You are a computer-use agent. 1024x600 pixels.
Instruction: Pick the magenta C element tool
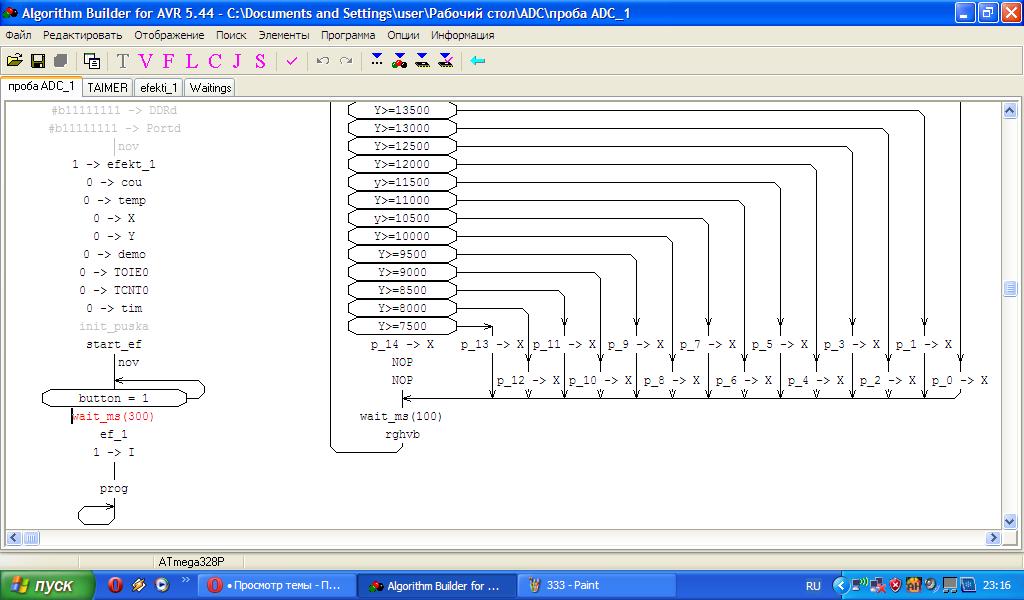(x=214, y=61)
